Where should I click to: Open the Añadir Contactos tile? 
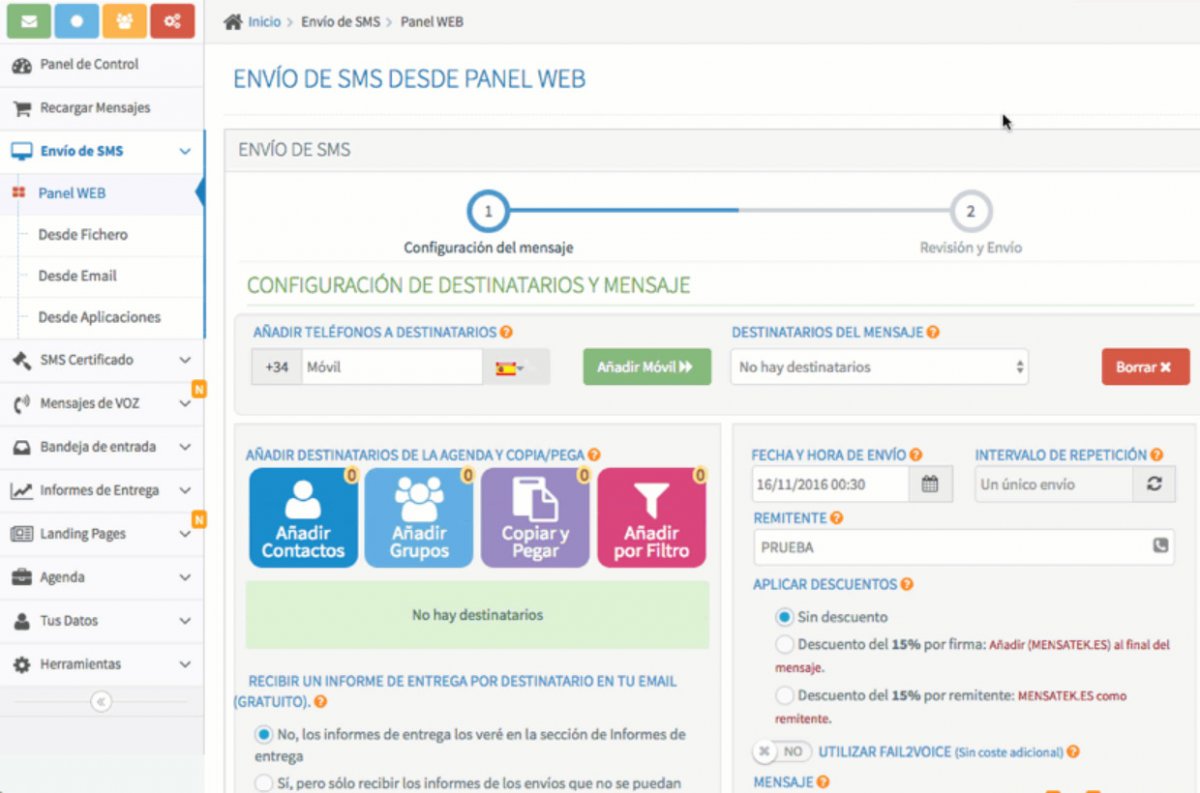(303, 518)
